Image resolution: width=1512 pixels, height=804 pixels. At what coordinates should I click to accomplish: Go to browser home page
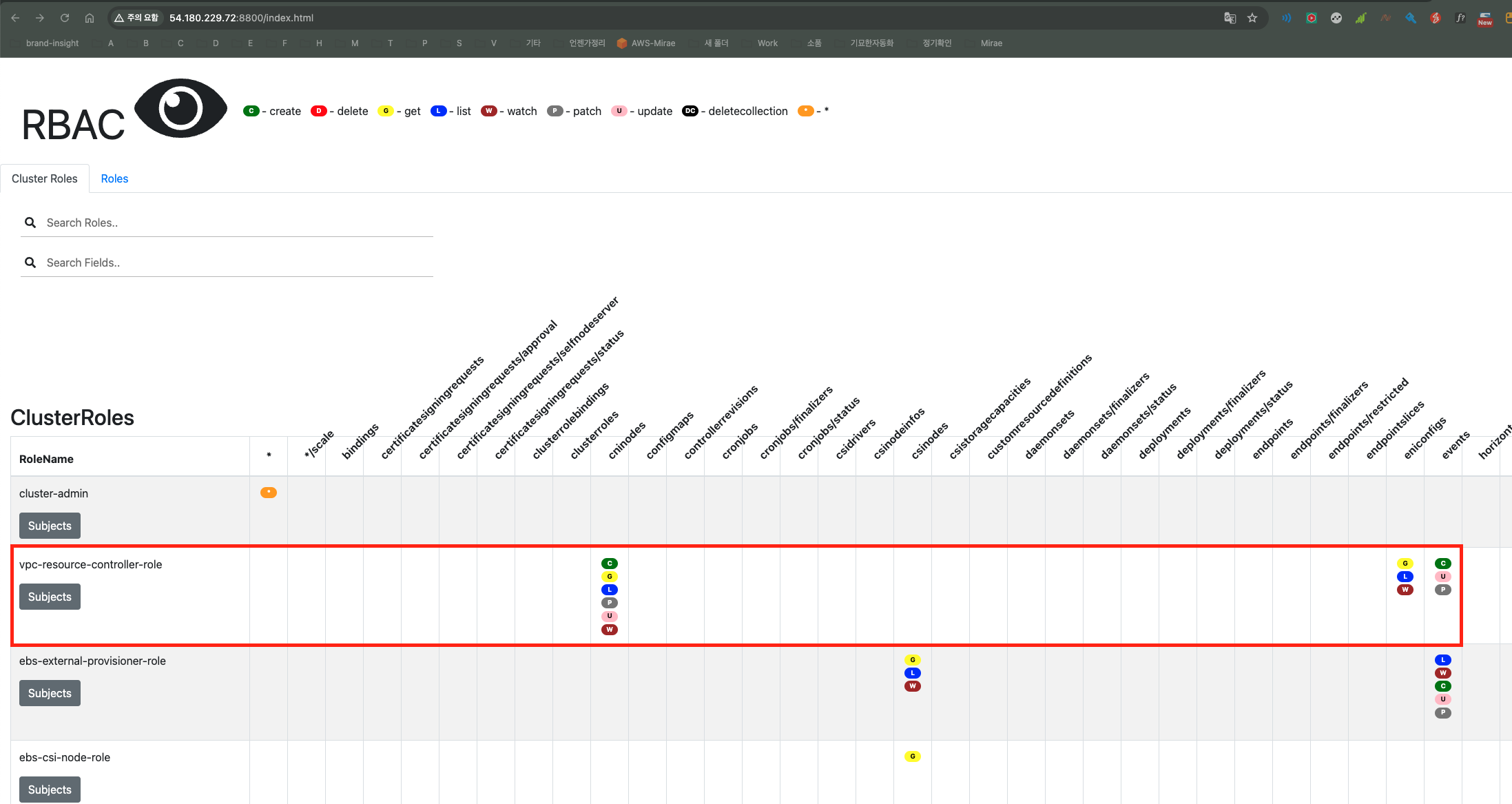(x=90, y=18)
